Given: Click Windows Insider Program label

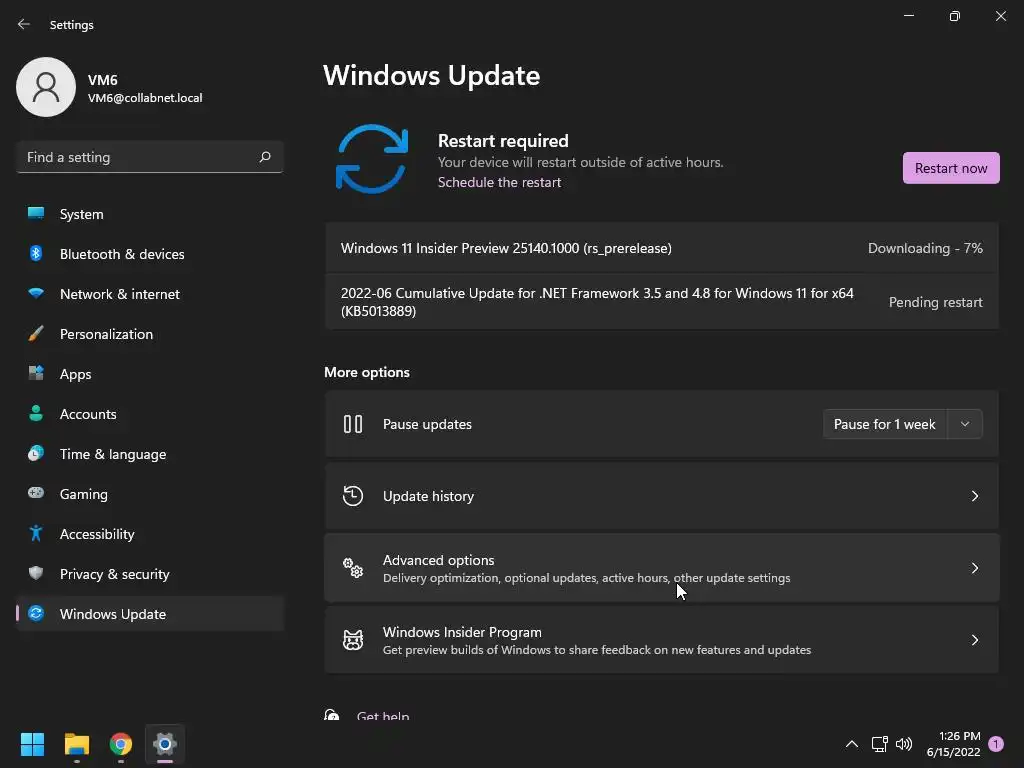Looking at the screenshot, I should 462,632.
